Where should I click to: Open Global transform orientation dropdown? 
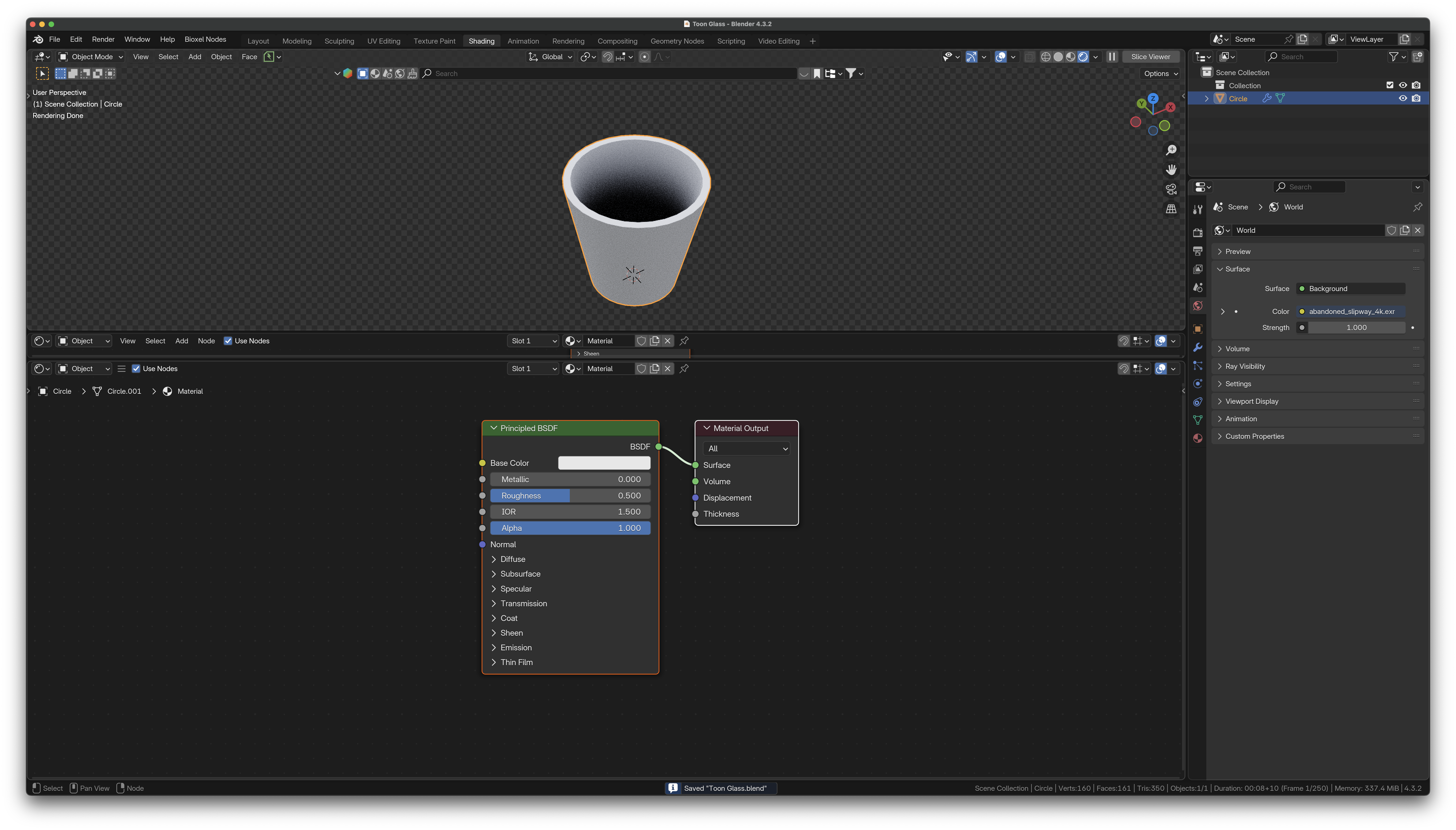(x=550, y=57)
